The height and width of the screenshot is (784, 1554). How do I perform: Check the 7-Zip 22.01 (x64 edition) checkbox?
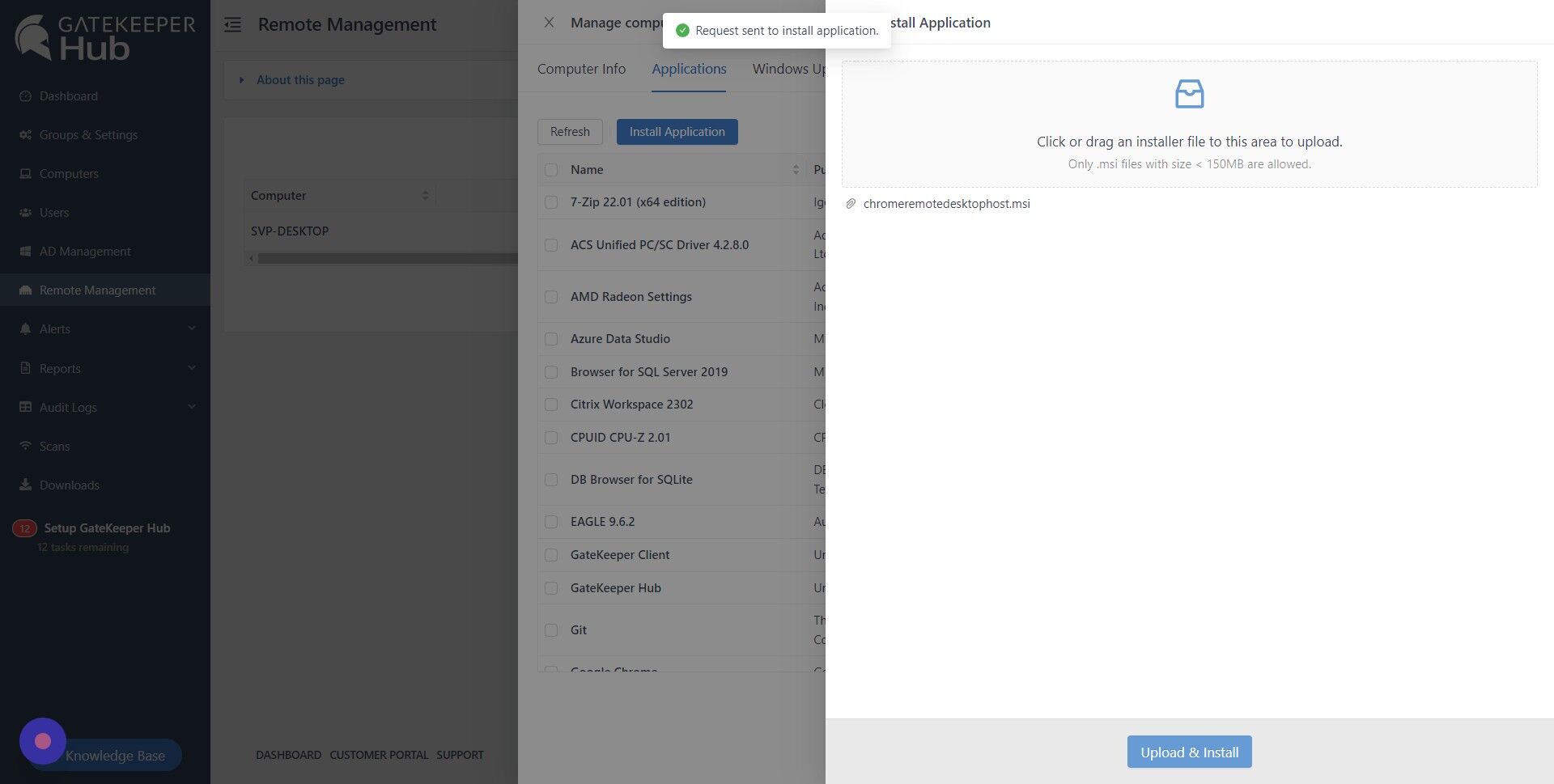click(551, 202)
